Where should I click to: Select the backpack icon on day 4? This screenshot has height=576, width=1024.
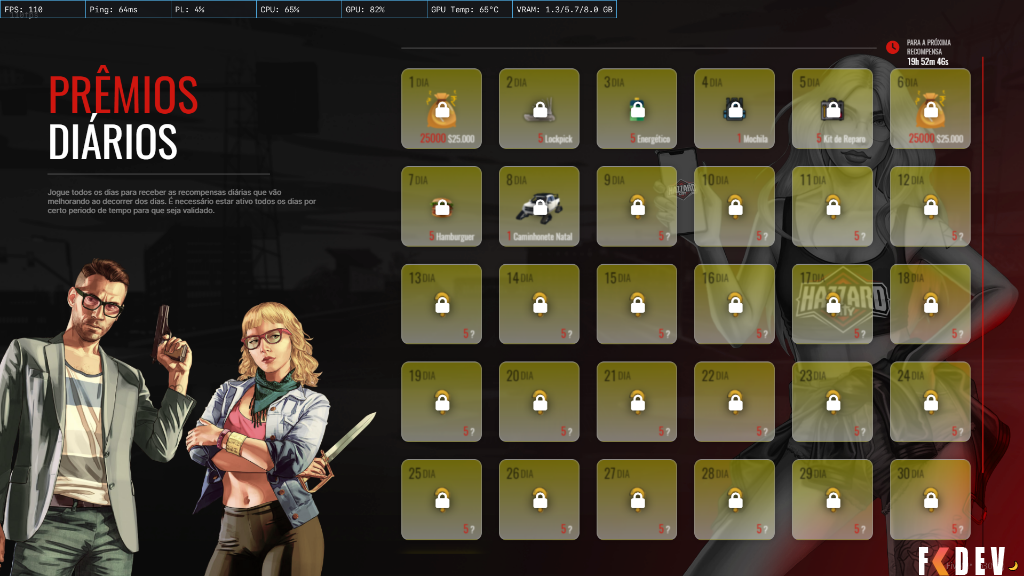(735, 109)
